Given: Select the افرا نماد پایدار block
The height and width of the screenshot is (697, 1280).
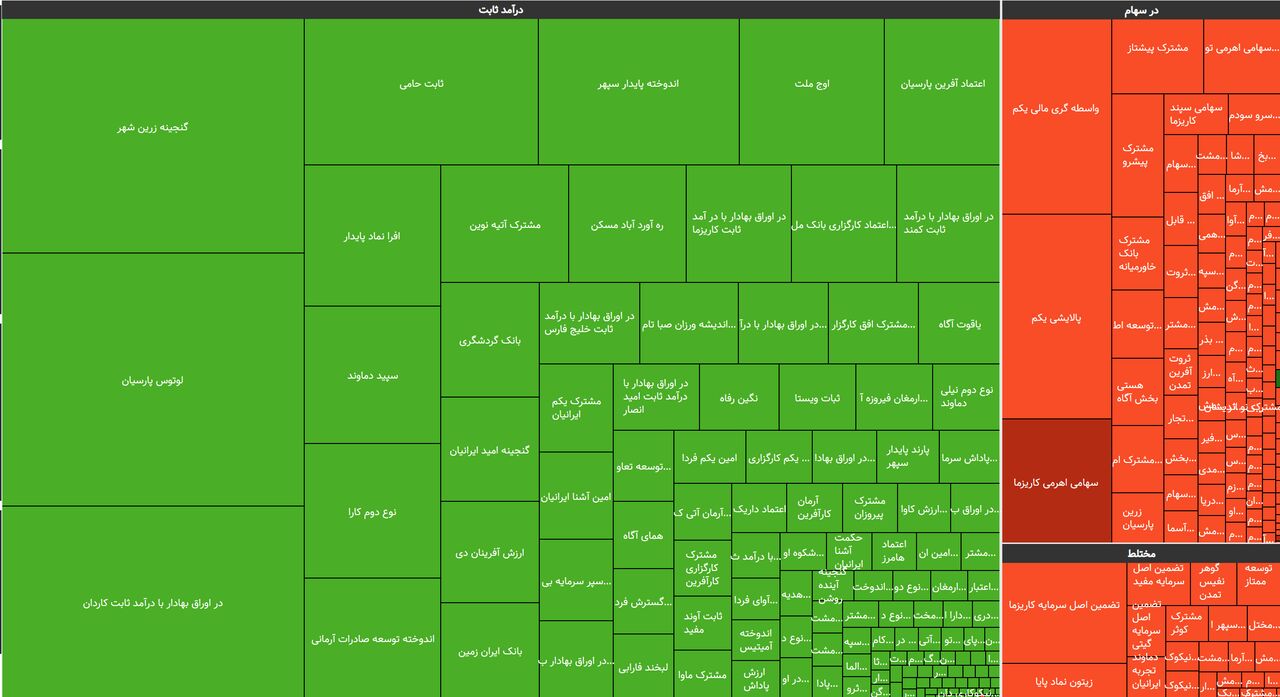Looking at the screenshot, I should (x=372, y=237).
